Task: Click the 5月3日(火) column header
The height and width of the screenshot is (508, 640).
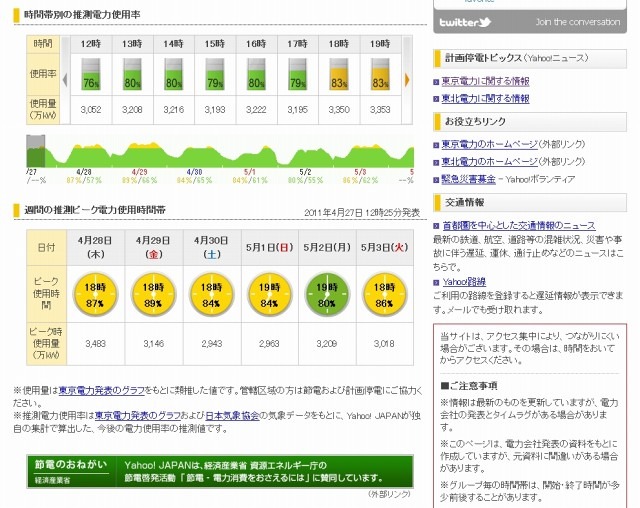Action: 384,247
